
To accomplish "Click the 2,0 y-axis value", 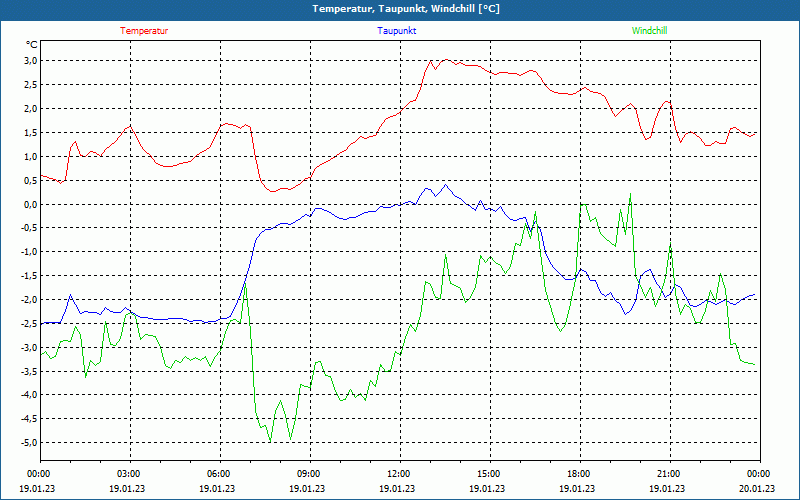I will pyautogui.click(x=31, y=108).
